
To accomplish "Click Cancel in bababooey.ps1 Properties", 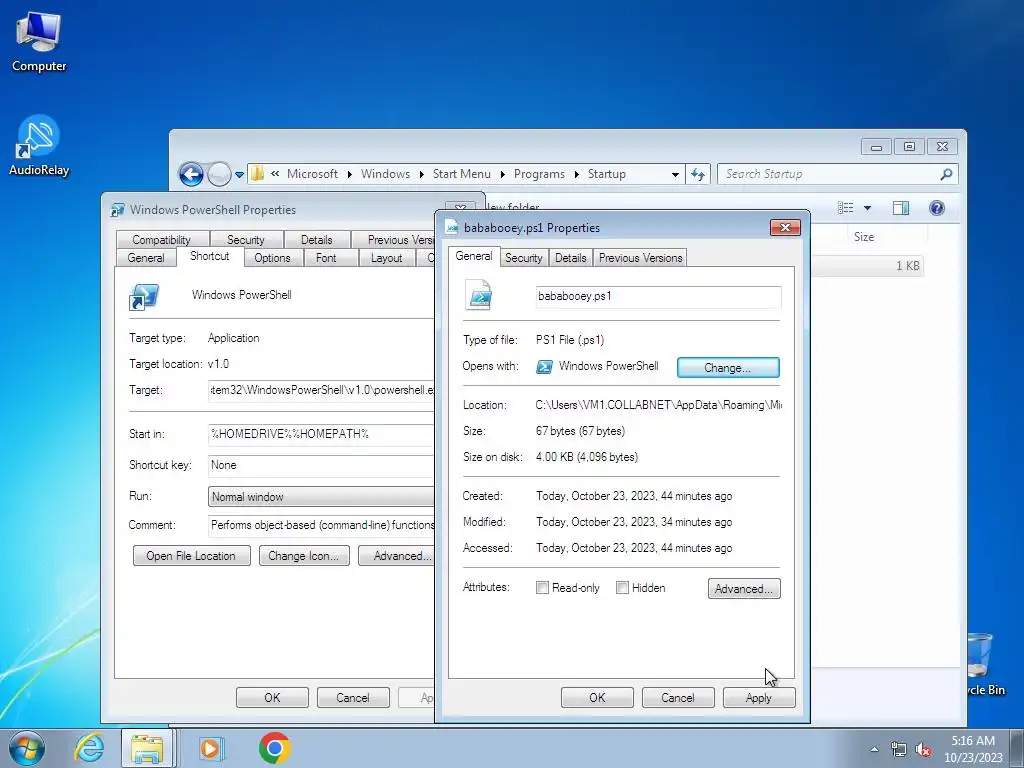I will (678, 697).
